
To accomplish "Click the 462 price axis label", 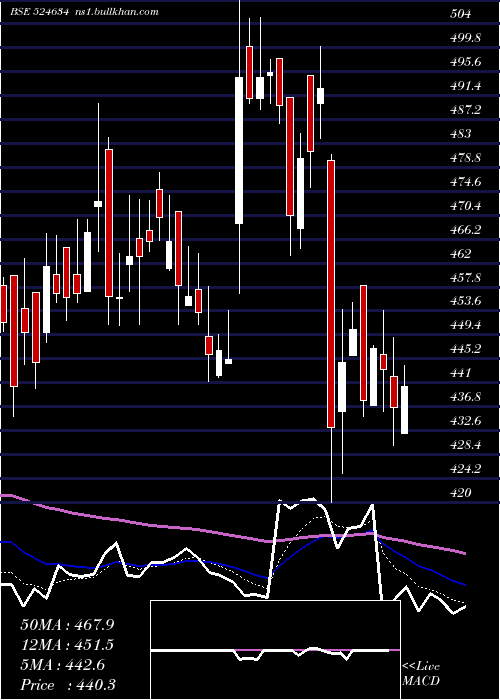I will 460,254.
